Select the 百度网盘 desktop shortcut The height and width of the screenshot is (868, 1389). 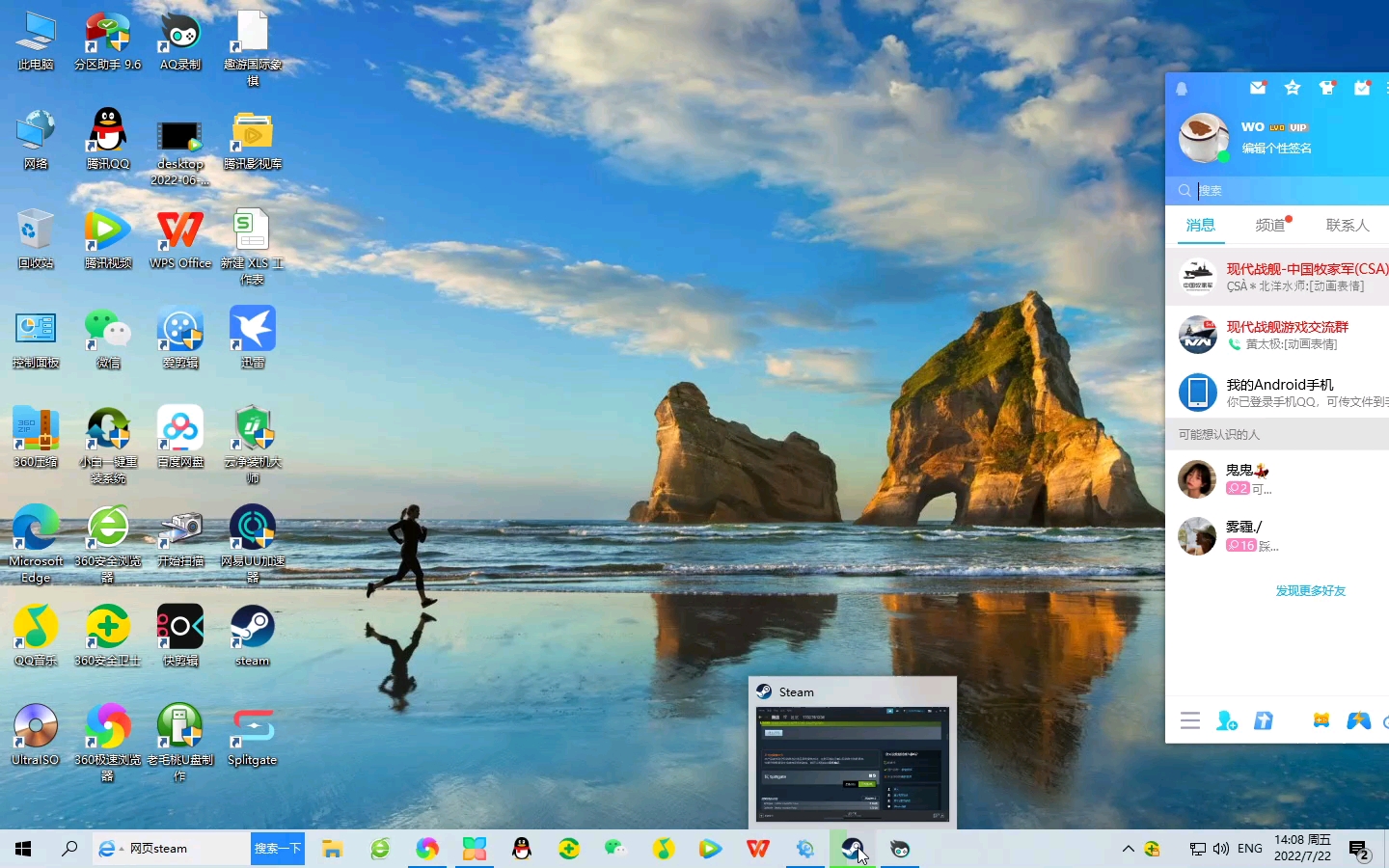coord(180,438)
